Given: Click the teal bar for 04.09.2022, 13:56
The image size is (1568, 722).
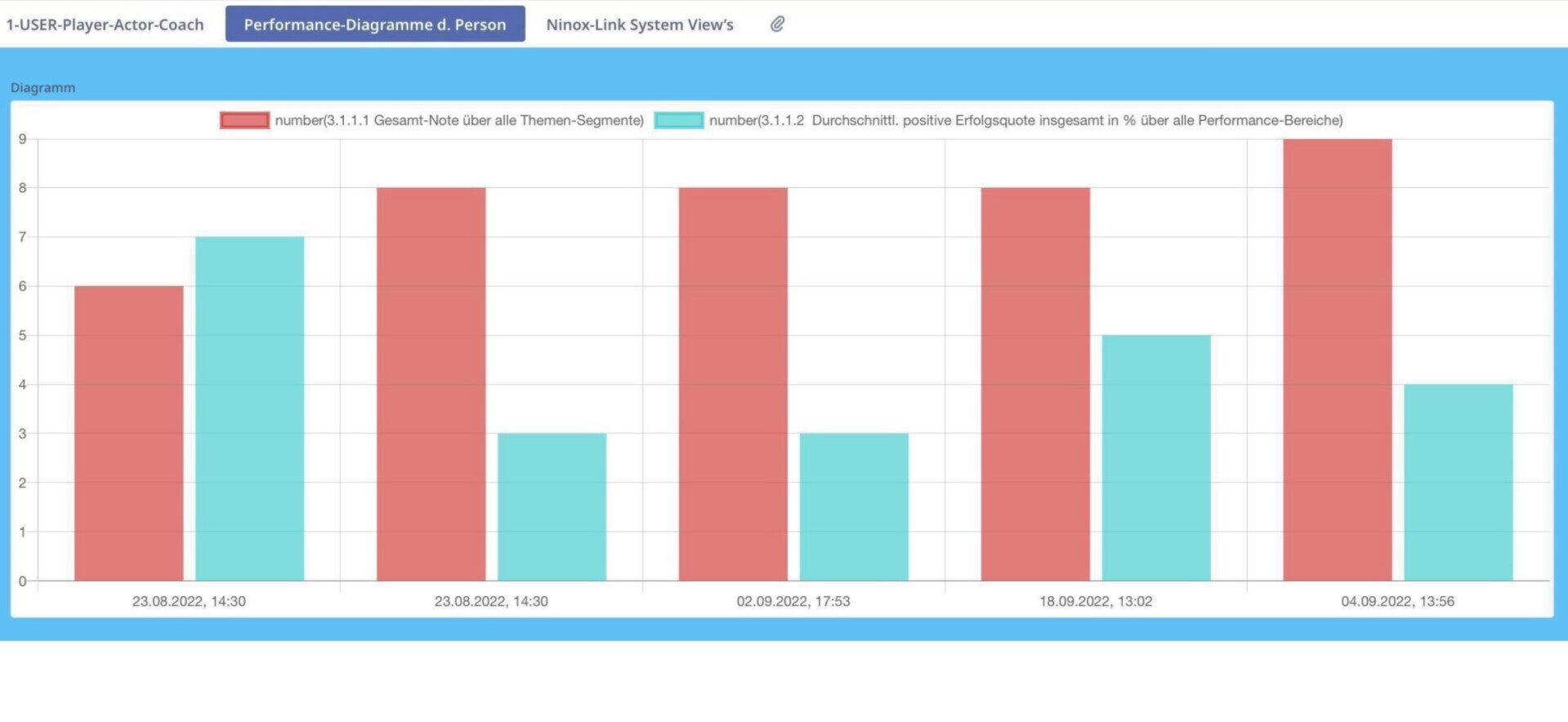Looking at the screenshot, I should [1459, 482].
